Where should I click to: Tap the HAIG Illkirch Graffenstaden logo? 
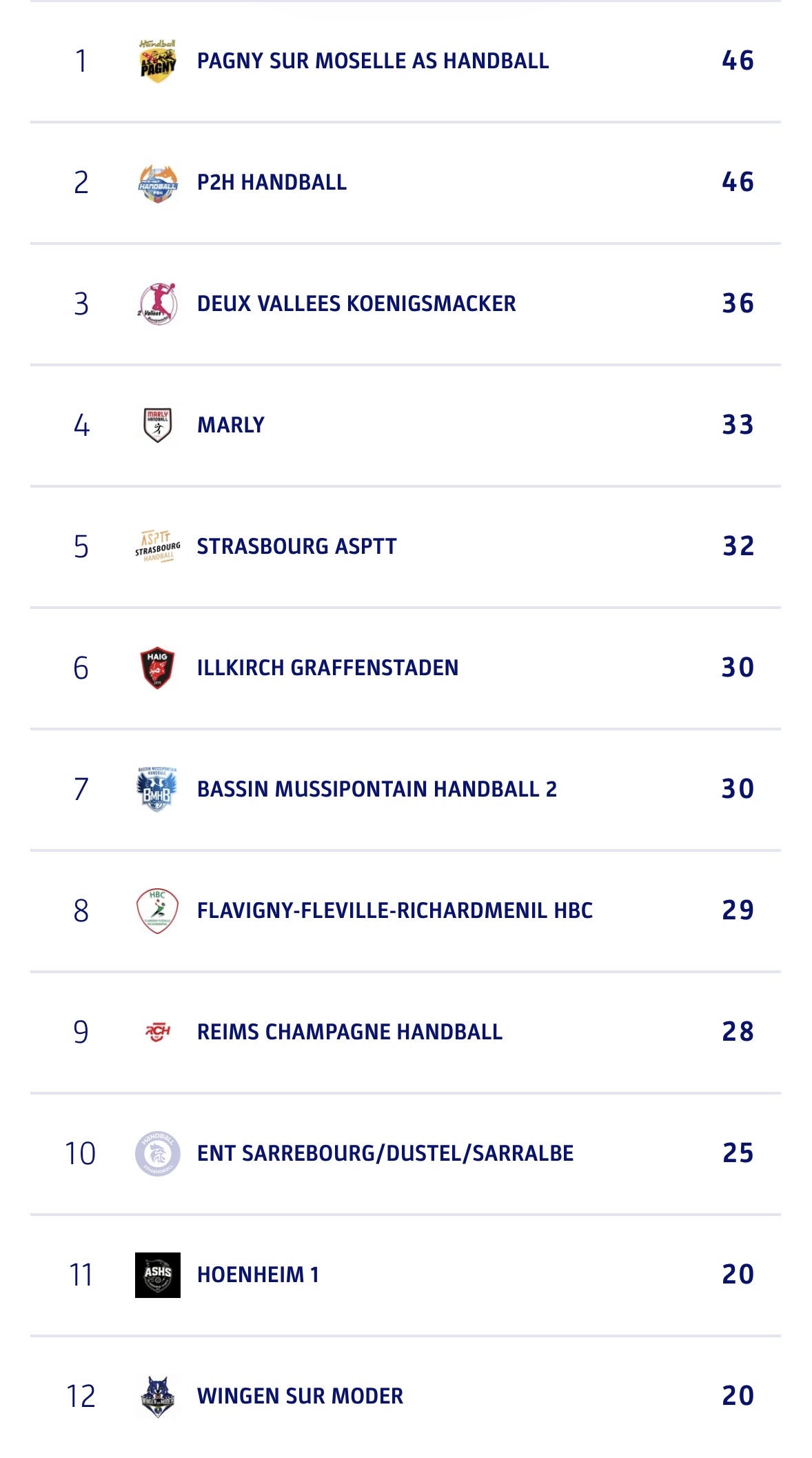[158, 668]
